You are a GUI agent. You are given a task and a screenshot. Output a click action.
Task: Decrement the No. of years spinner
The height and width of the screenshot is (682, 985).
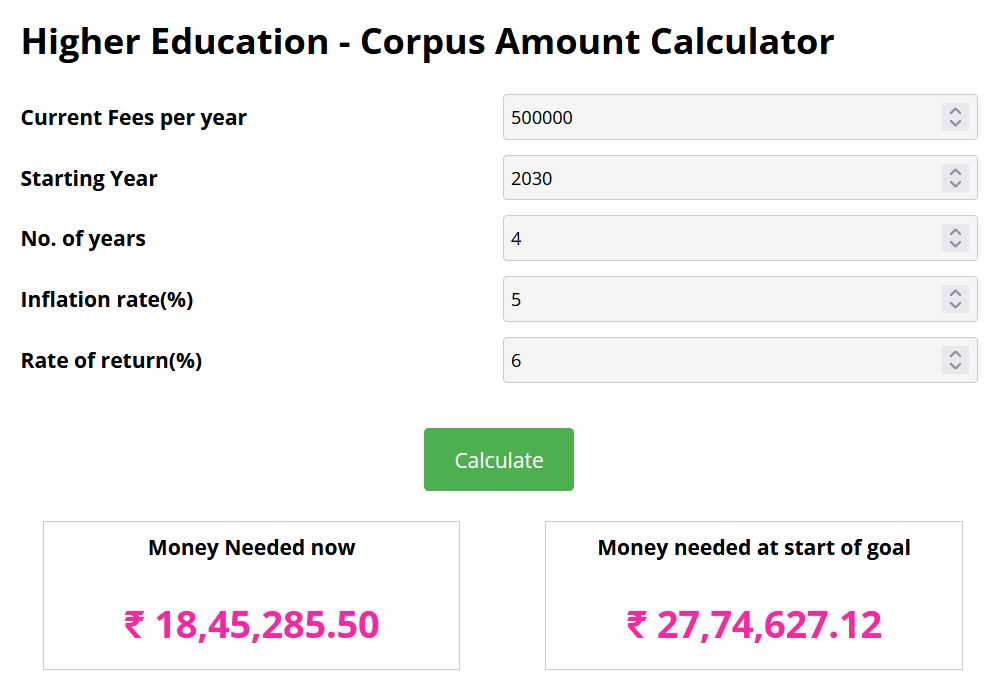click(955, 244)
